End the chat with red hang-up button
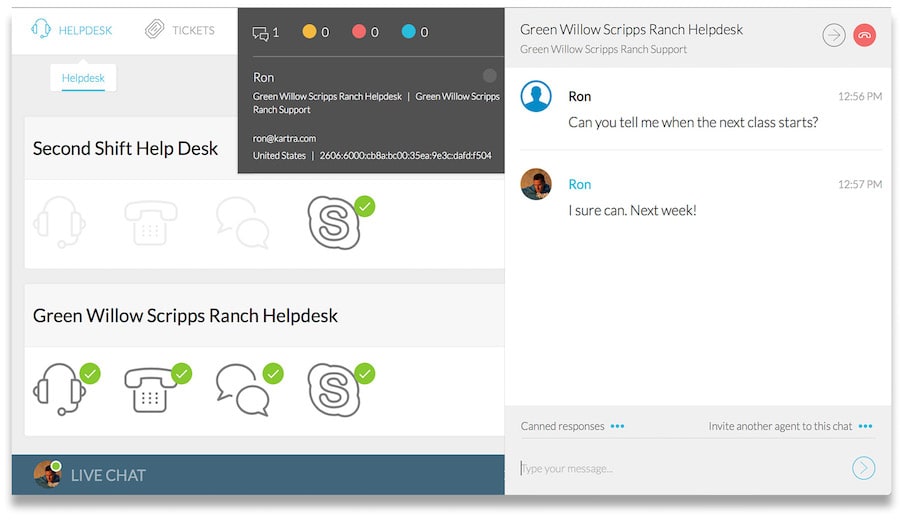This screenshot has height=525, width=900. click(865, 36)
